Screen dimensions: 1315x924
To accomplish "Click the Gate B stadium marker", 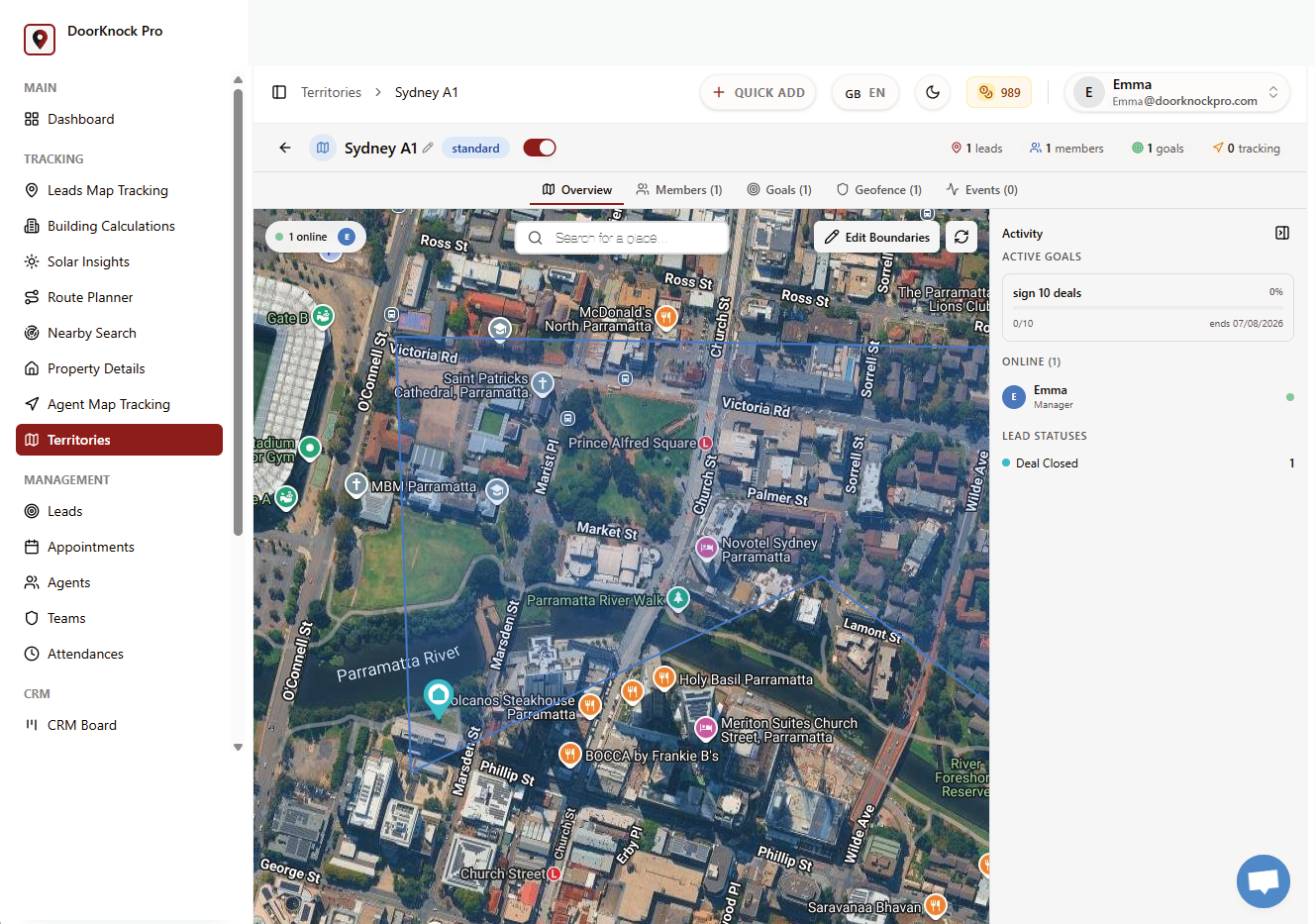I will 323,317.
